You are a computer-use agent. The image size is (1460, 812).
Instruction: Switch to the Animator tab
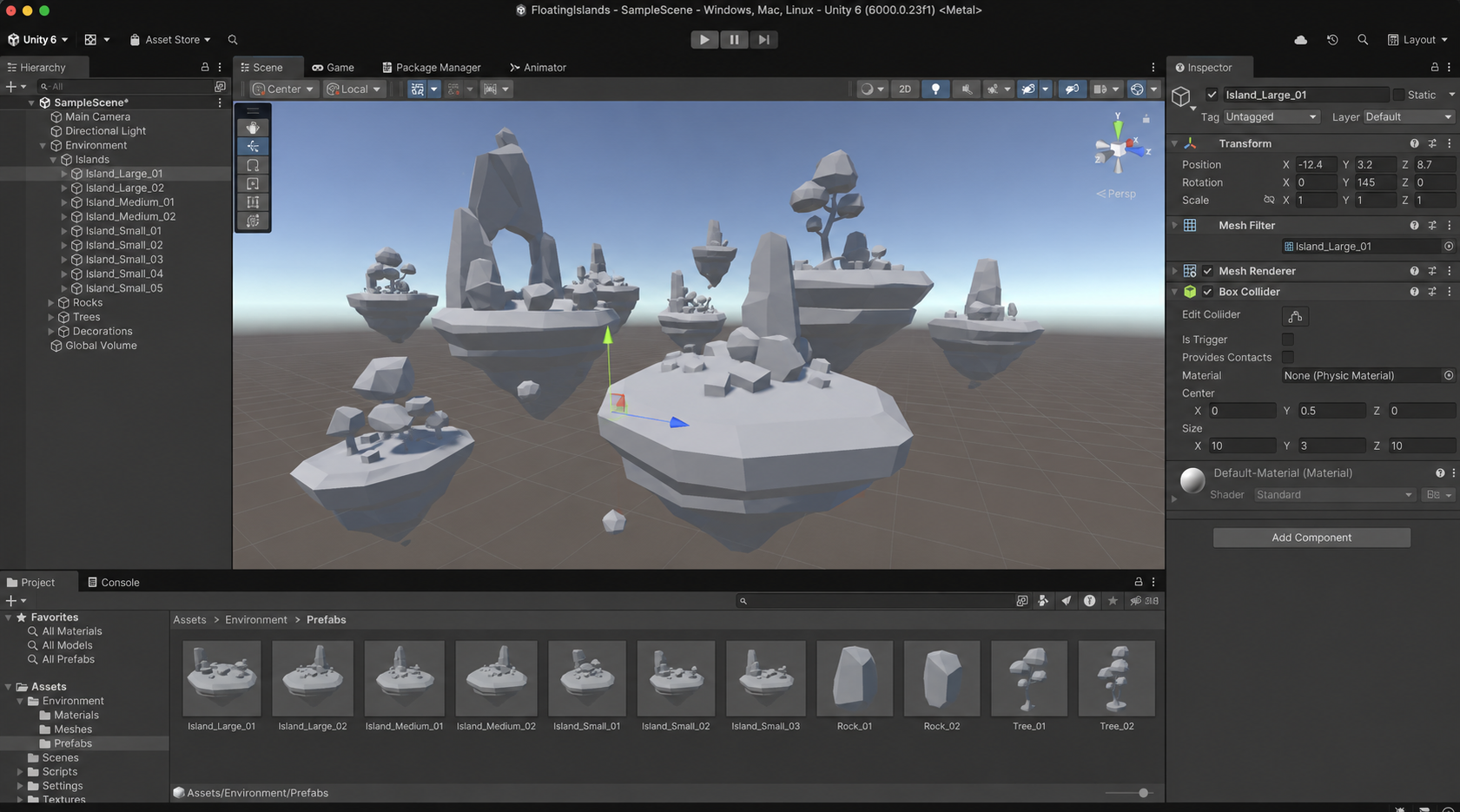pos(538,68)
